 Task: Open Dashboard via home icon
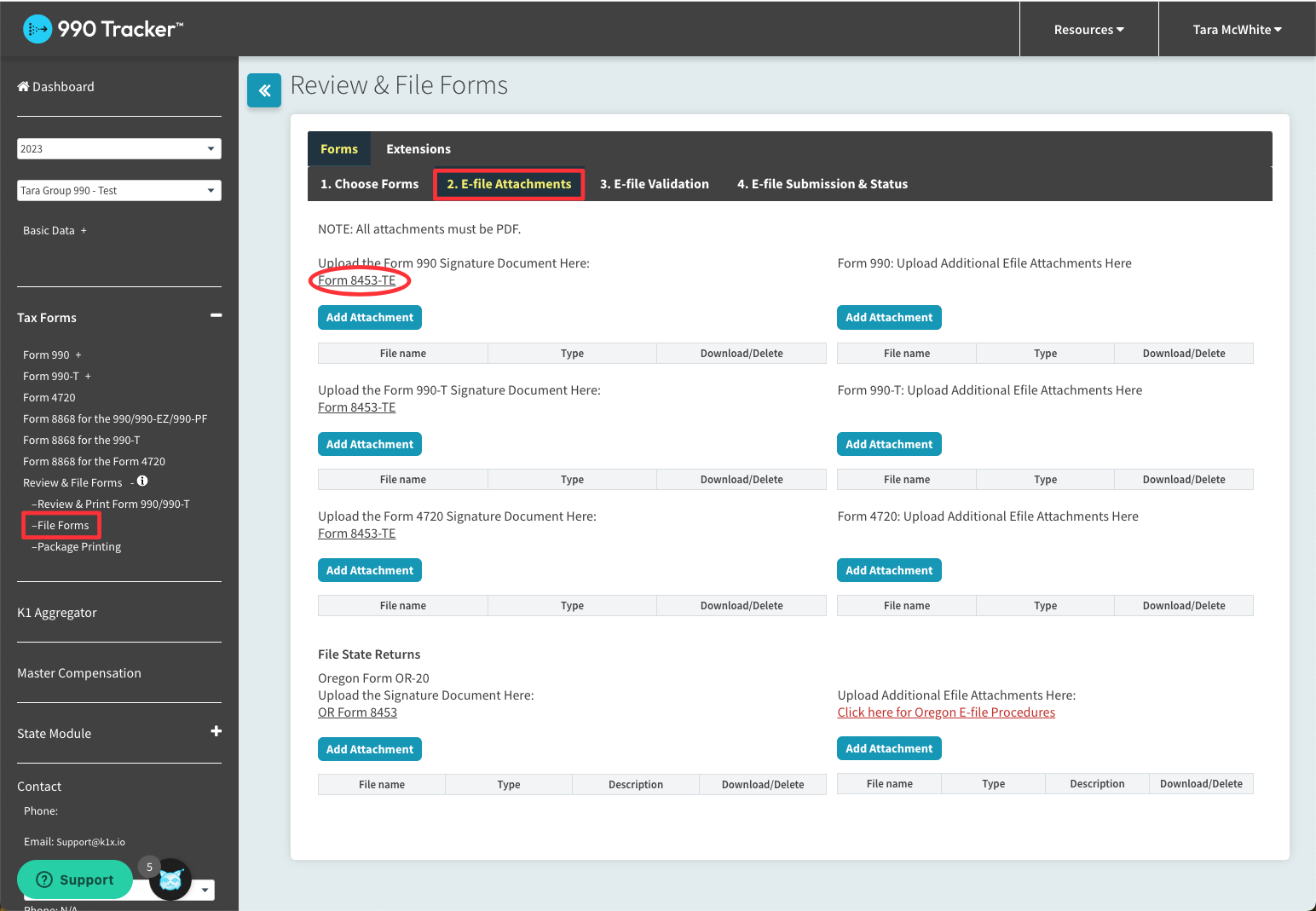[24, 86]
